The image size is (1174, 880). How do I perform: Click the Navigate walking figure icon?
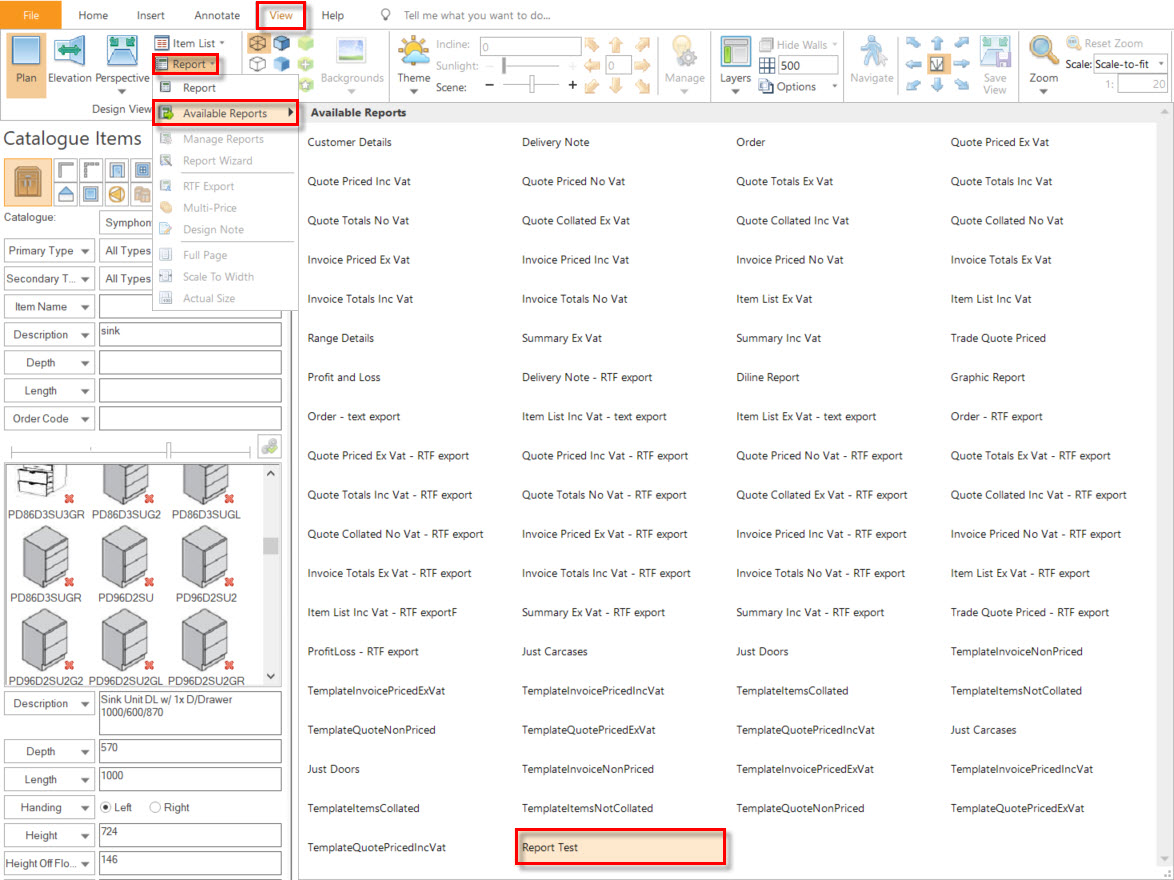(x=872, y=52)
